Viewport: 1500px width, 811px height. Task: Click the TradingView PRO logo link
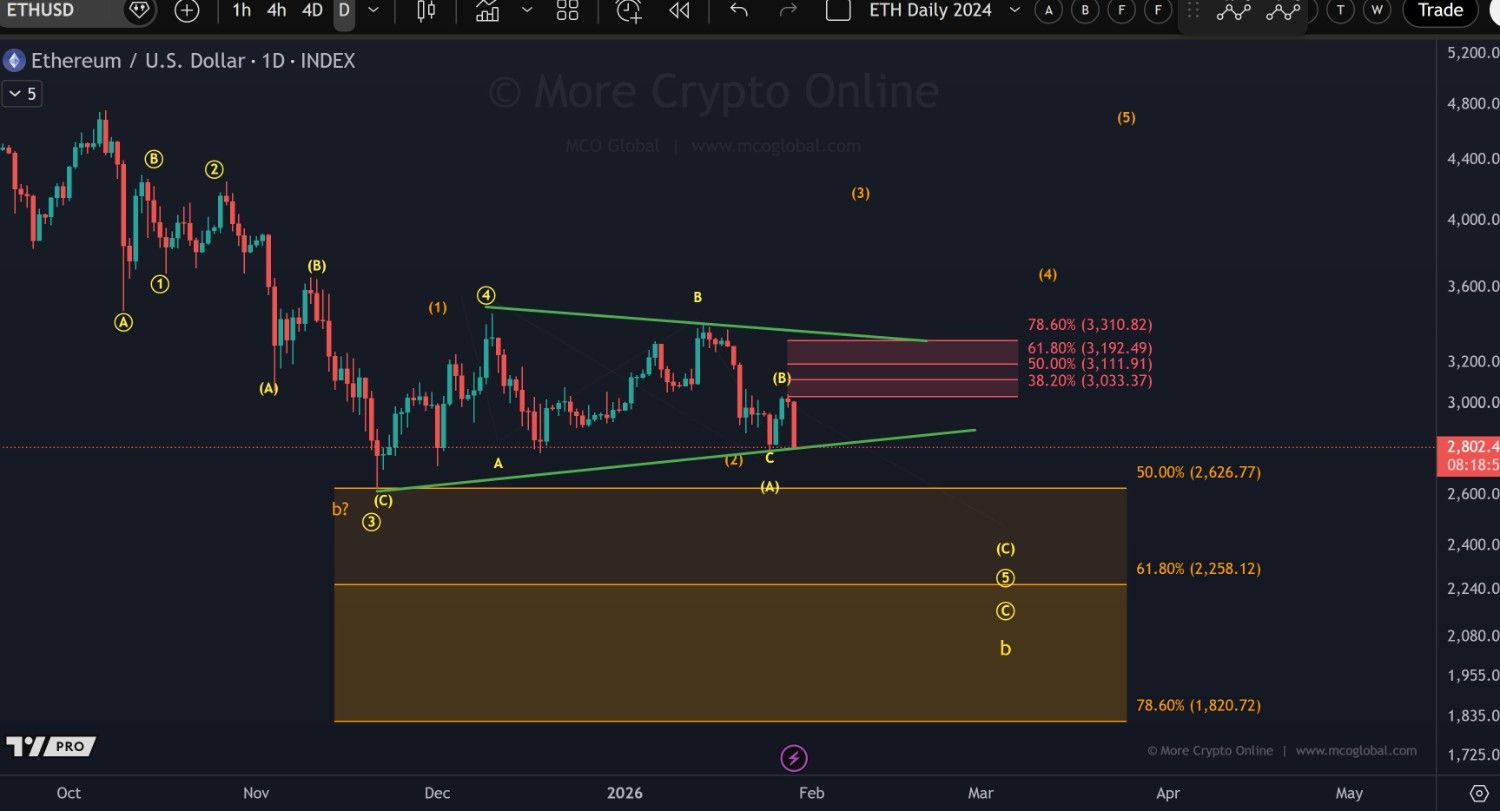[48, 746]
